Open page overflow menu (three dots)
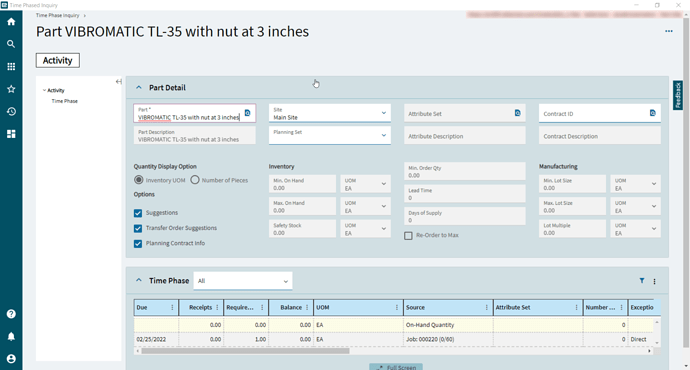Screen dimensions: 690x370 pos(669,31)
